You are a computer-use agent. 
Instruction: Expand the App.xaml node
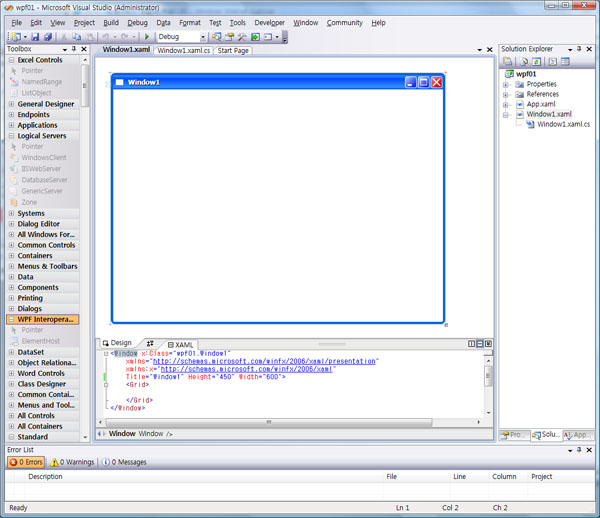(x=505, y=104)
